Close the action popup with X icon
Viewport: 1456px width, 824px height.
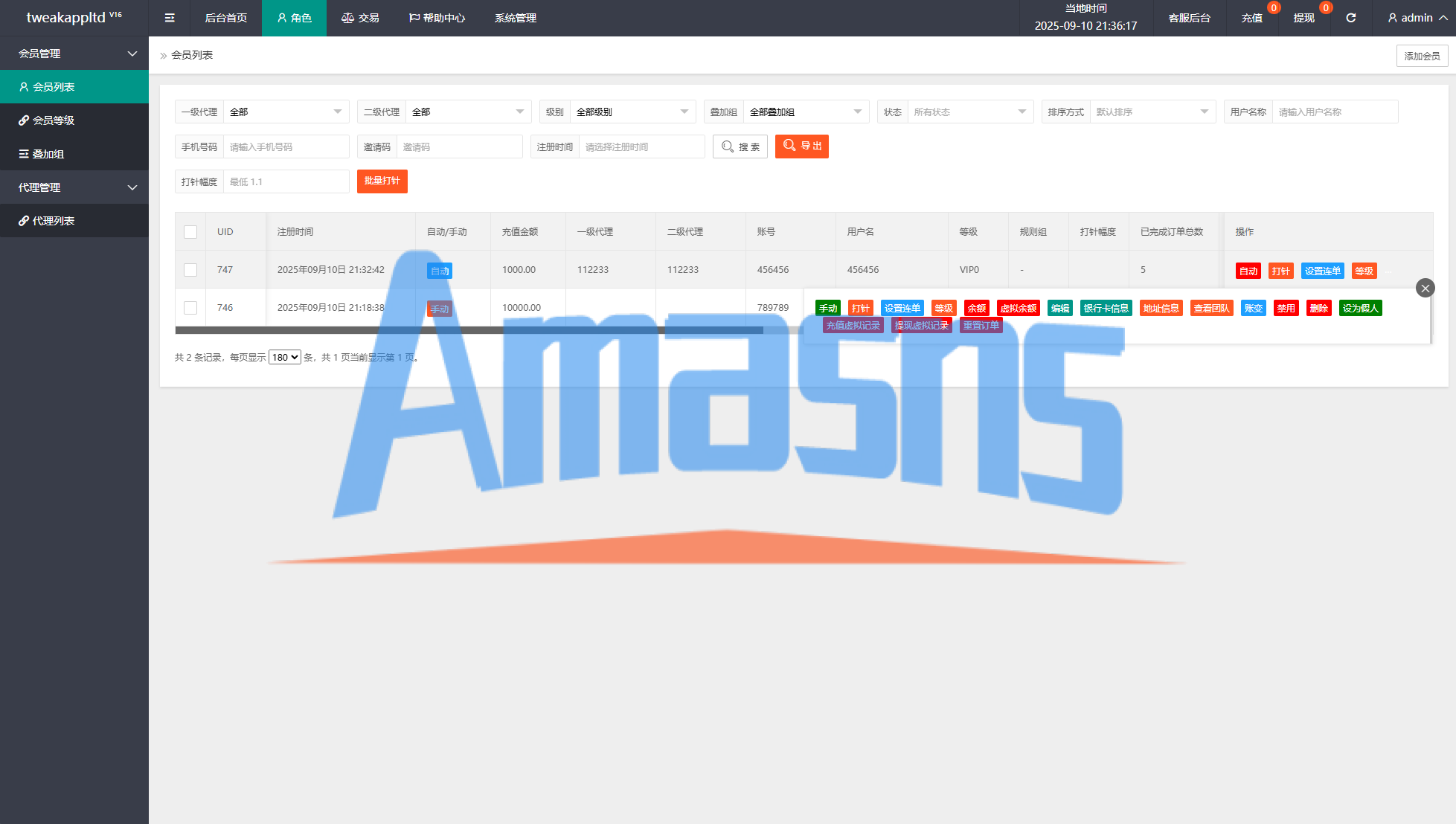click(1425, 288)
